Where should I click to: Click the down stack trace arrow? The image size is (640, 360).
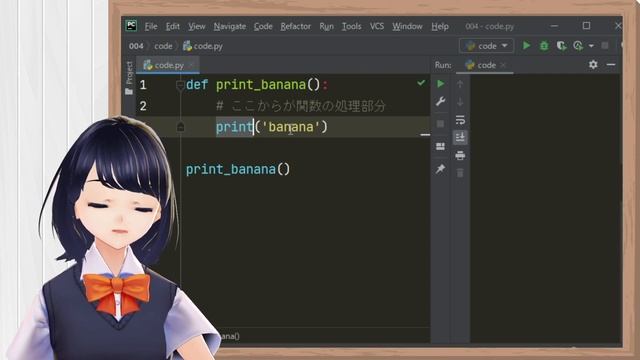tap(460, 102)
